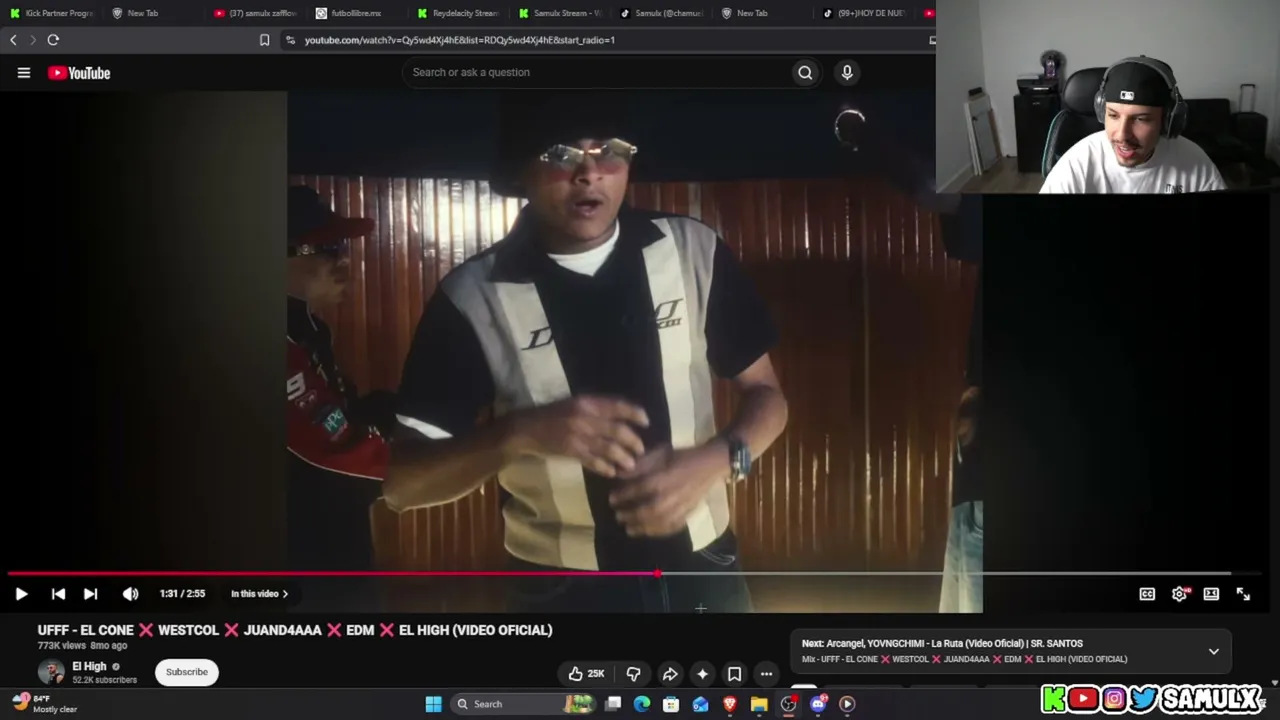Viewport: 1280px width, 720px height.
Task: Switch to the futbollibre.mx tab
Action: tap(356, 13)
